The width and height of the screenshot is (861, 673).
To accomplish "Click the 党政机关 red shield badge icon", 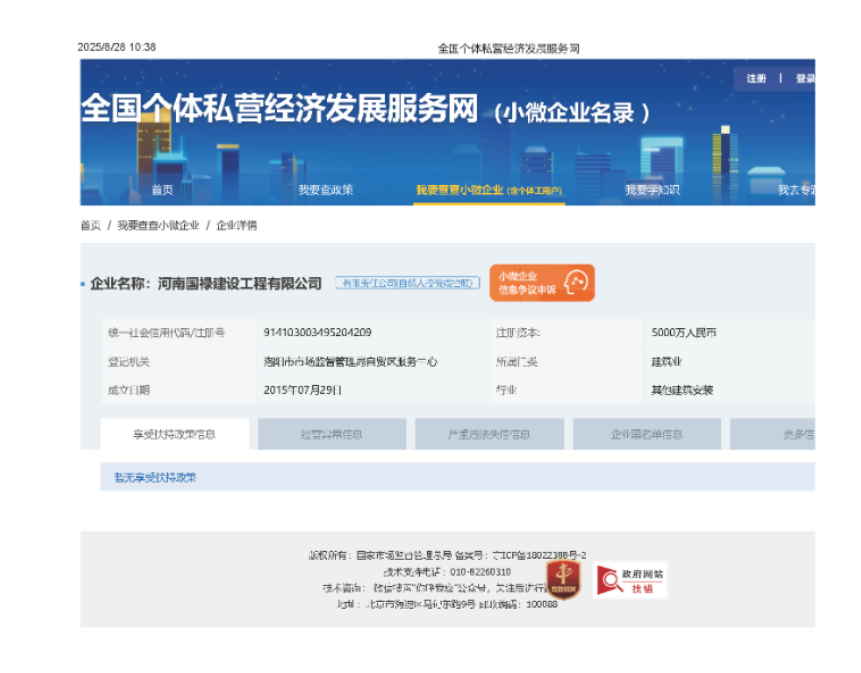I will pos(564,579).
